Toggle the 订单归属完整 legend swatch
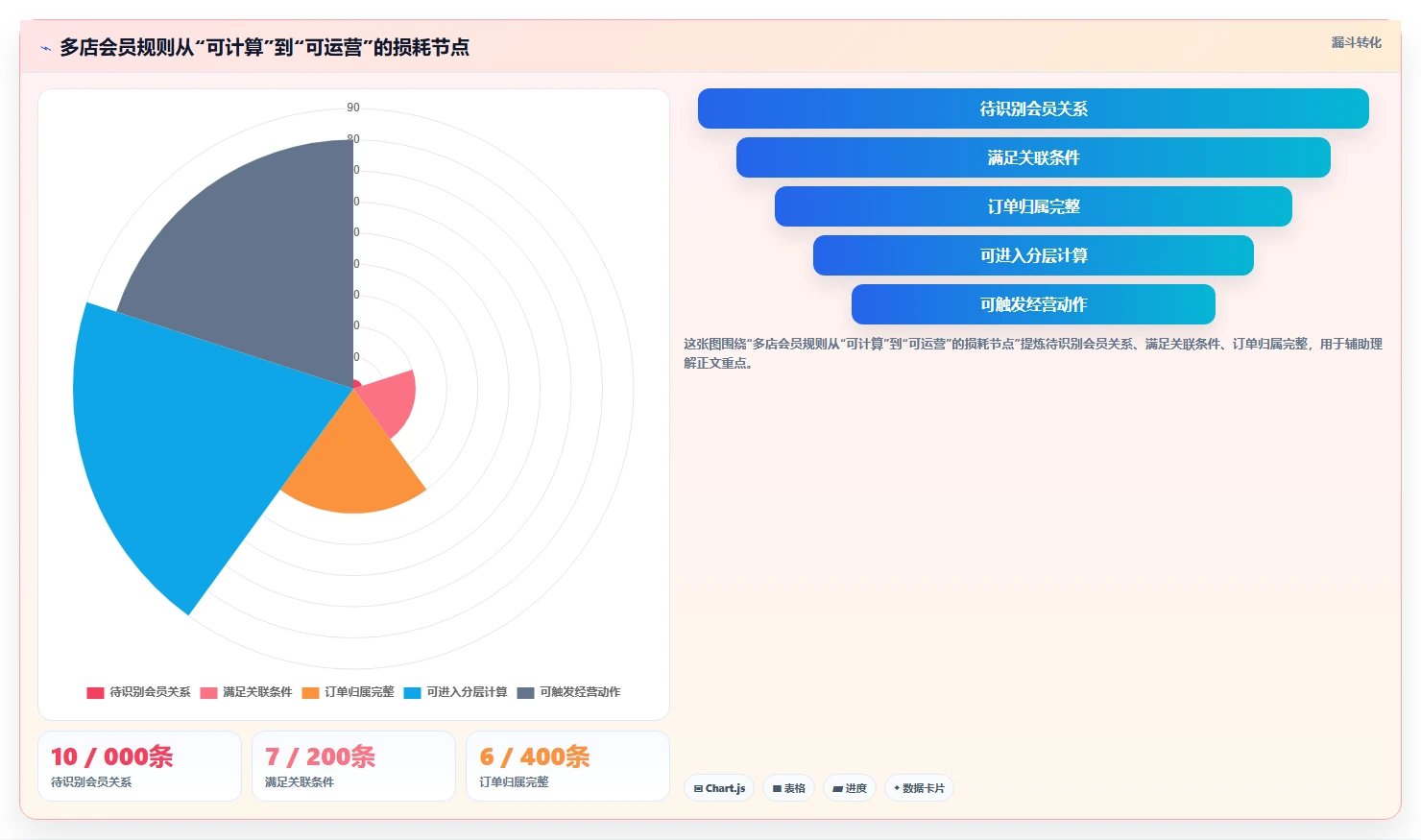 310,692
